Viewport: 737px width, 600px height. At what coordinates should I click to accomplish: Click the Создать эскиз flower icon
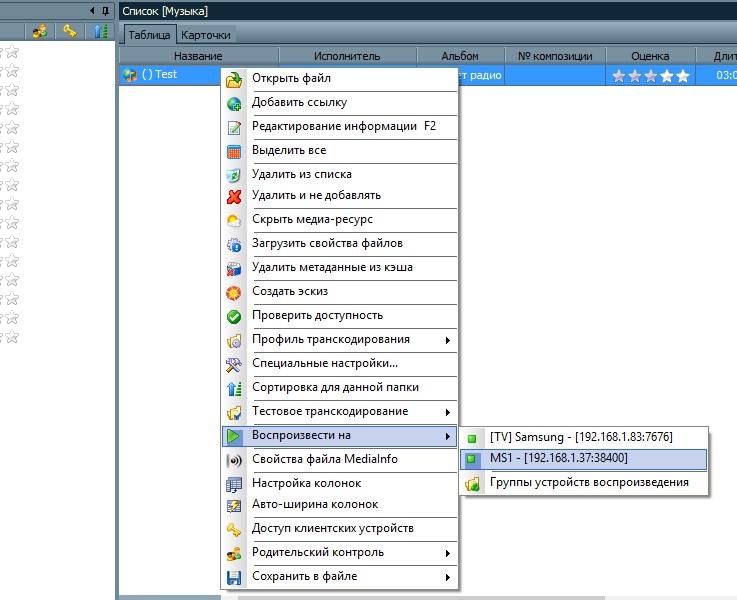[x=234, y=293]
